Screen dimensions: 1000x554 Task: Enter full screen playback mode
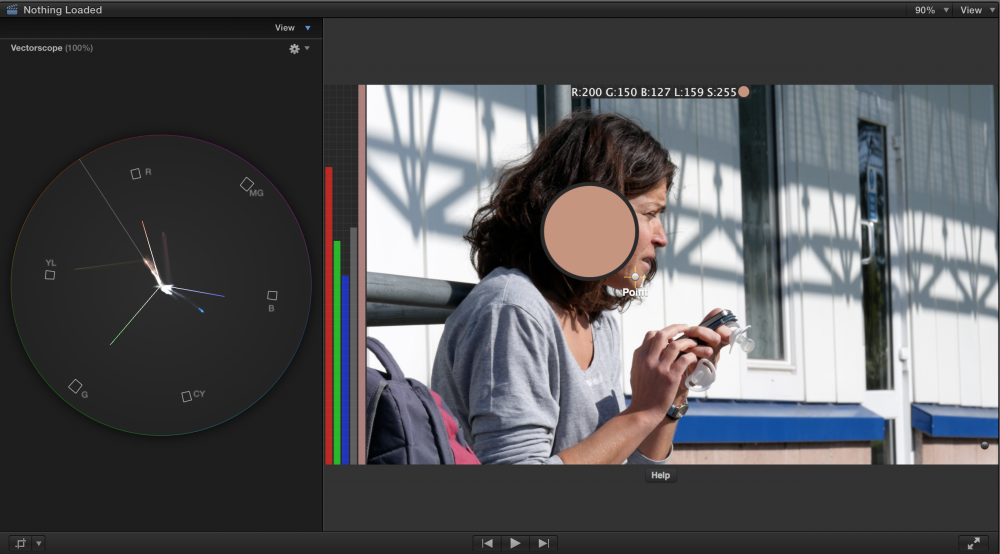coord(973,543)
